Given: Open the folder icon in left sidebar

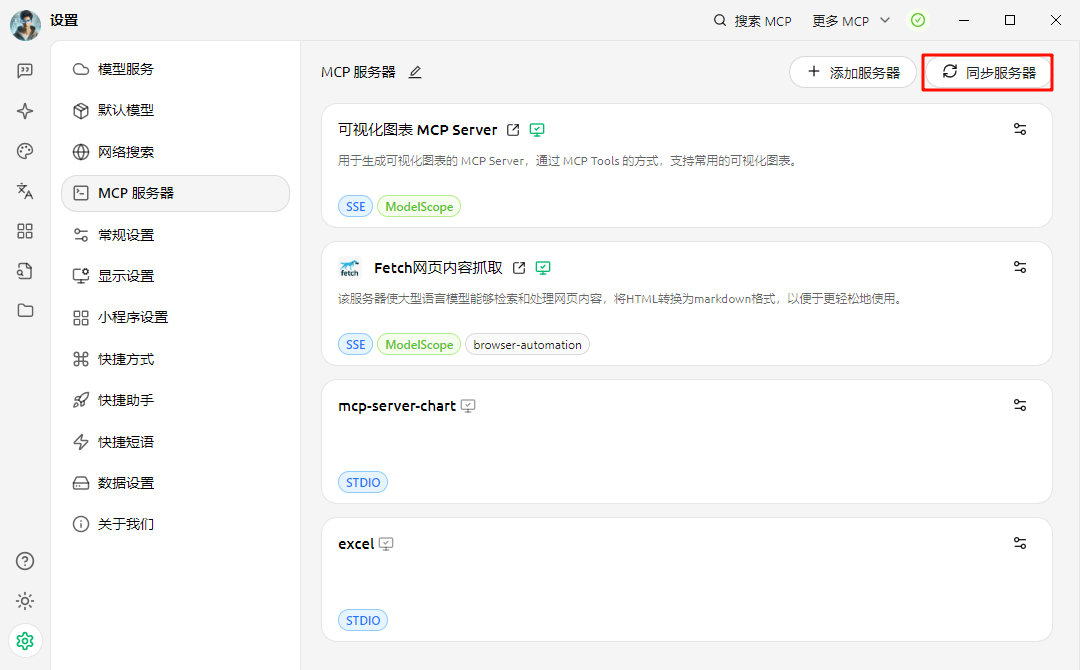Looking at the screenshot, I should tap(24, 311).
